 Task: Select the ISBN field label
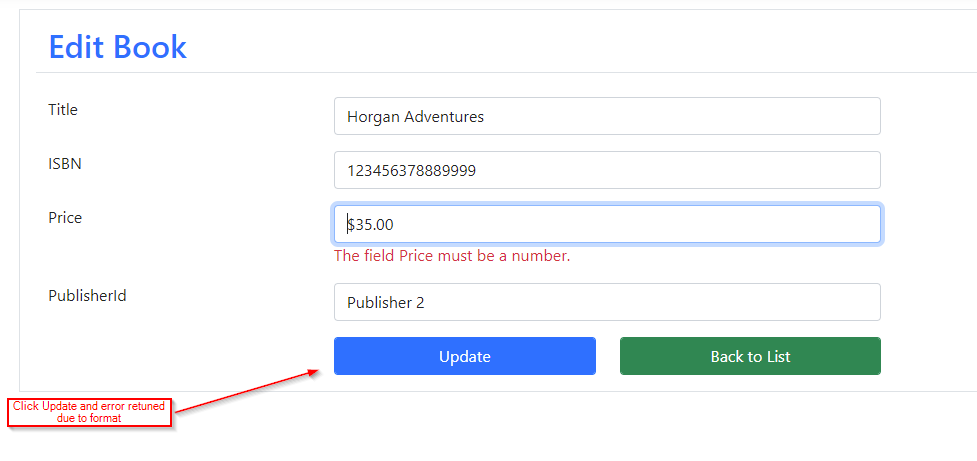pos(65,164)
